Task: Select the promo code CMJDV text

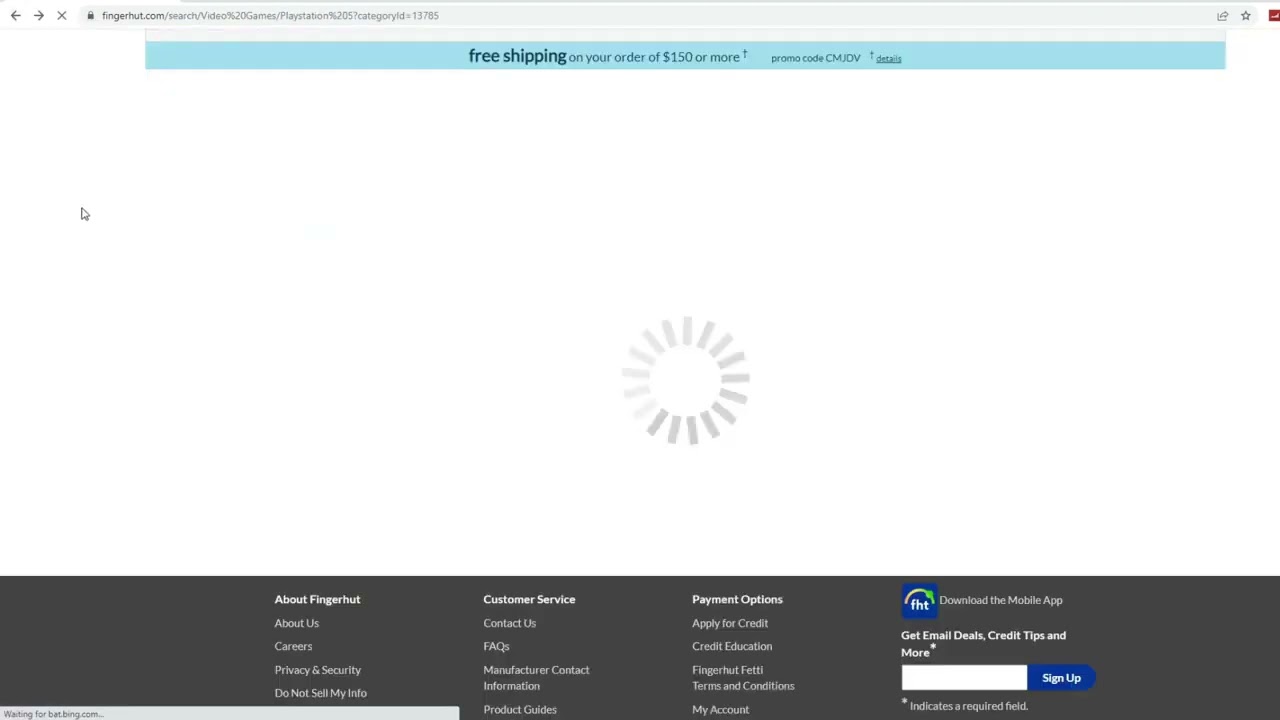Action: click(816, 58)
